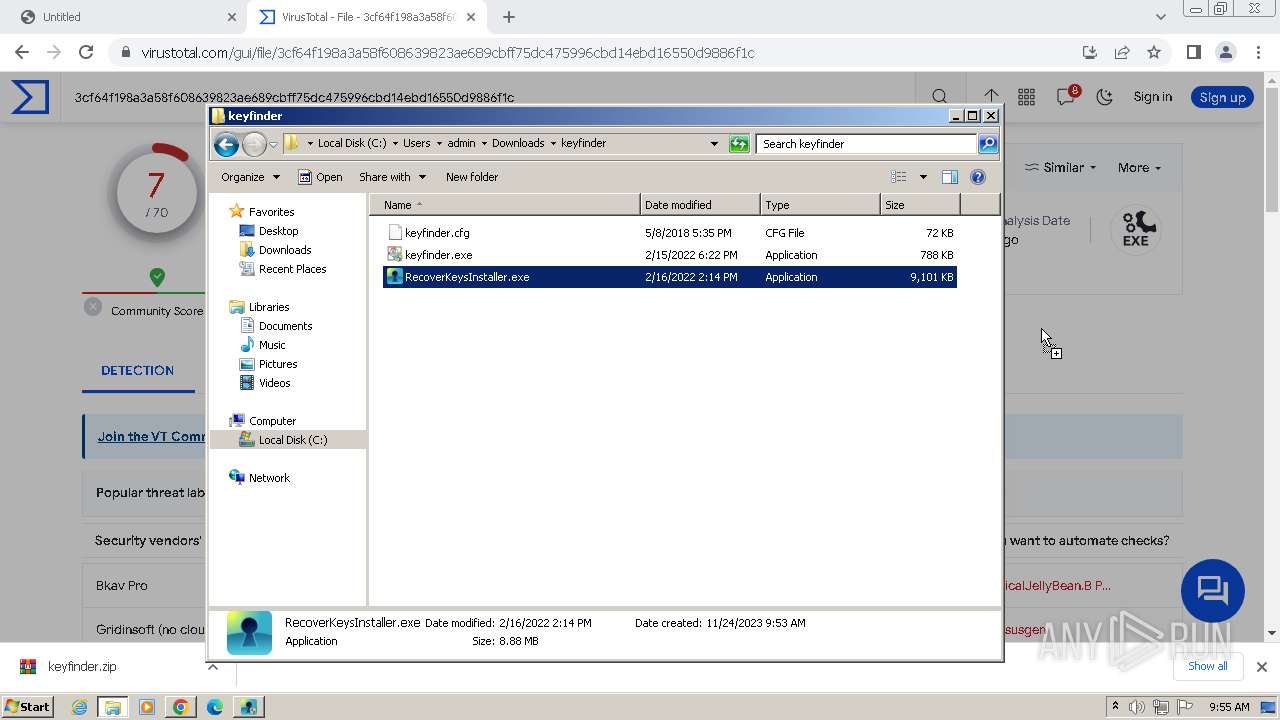Click the Explorer Back navigation arrow
This screenshot has height=720, width=1280.
pos(227,144)
